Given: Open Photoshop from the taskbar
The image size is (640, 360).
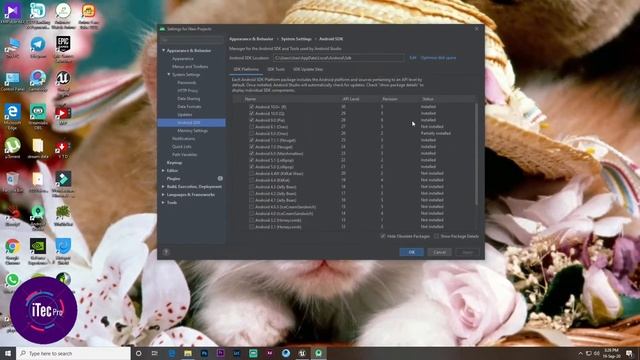Looking at the screenshot, I should coord(204,353).
